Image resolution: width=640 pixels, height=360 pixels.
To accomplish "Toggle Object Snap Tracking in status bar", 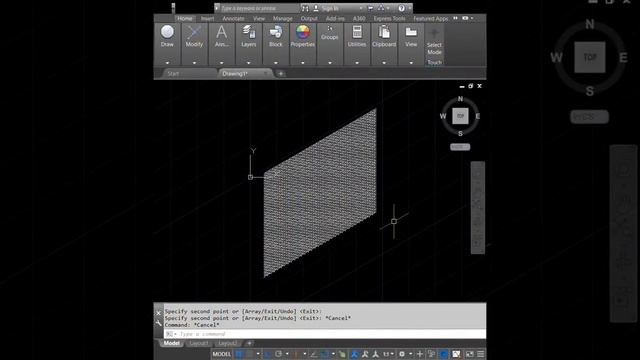I will (314, 354).
